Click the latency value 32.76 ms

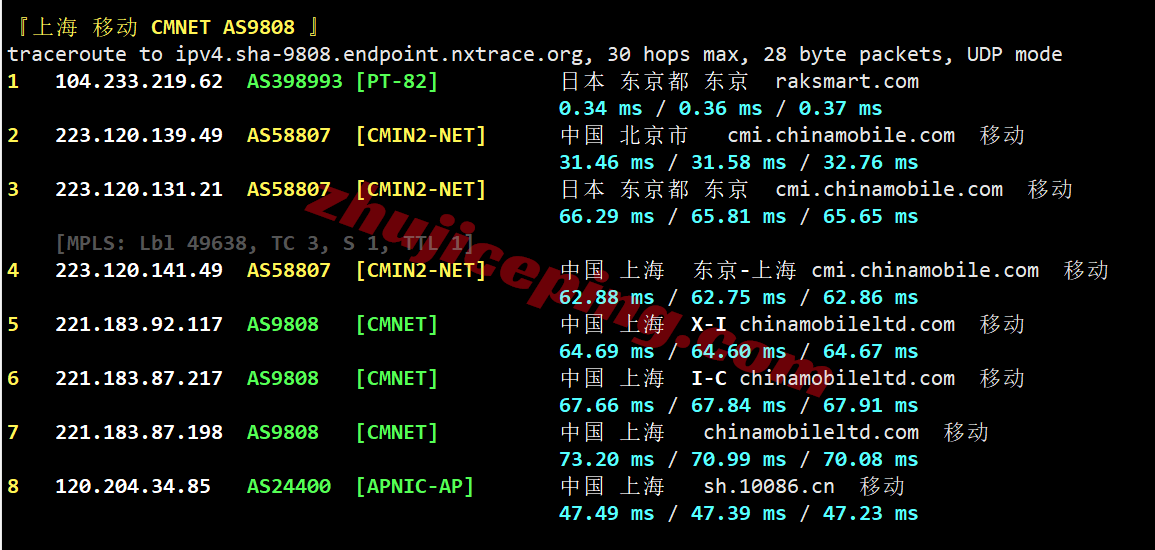871,162
